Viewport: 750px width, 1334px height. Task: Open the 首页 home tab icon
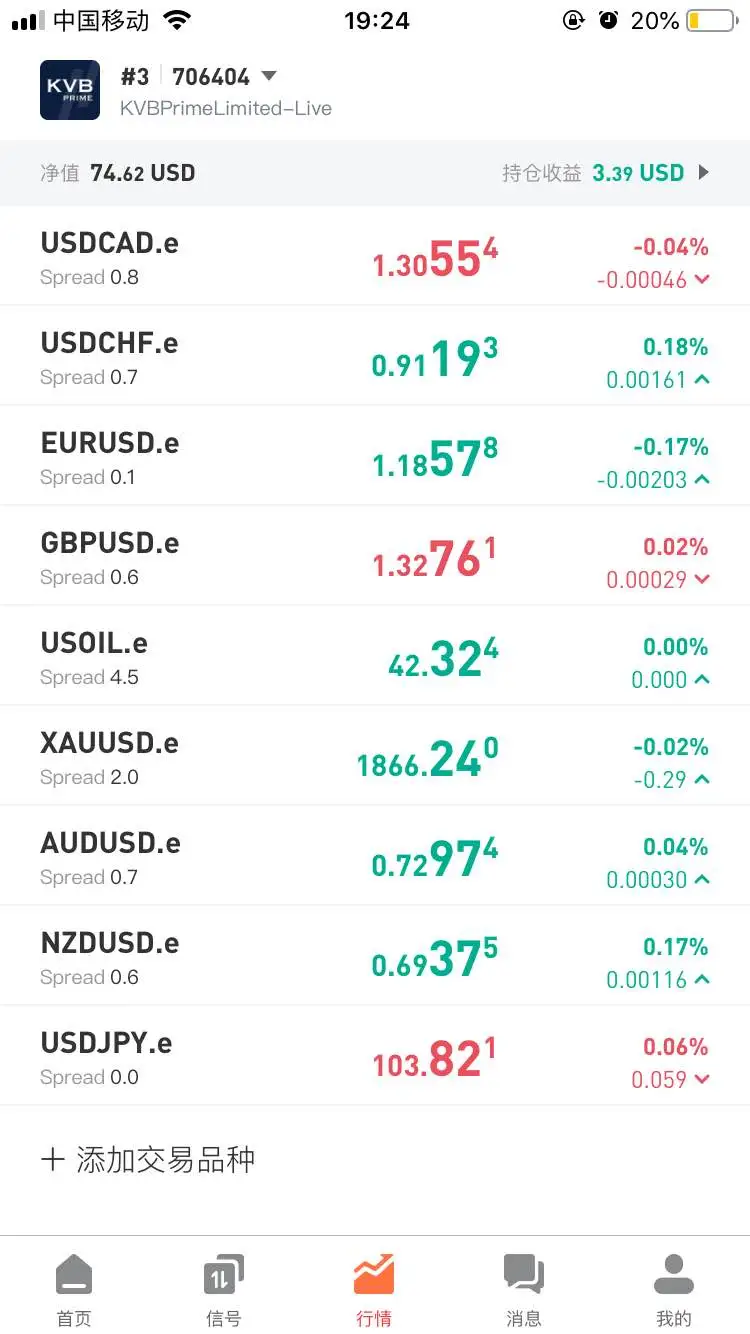(74, 1276)
